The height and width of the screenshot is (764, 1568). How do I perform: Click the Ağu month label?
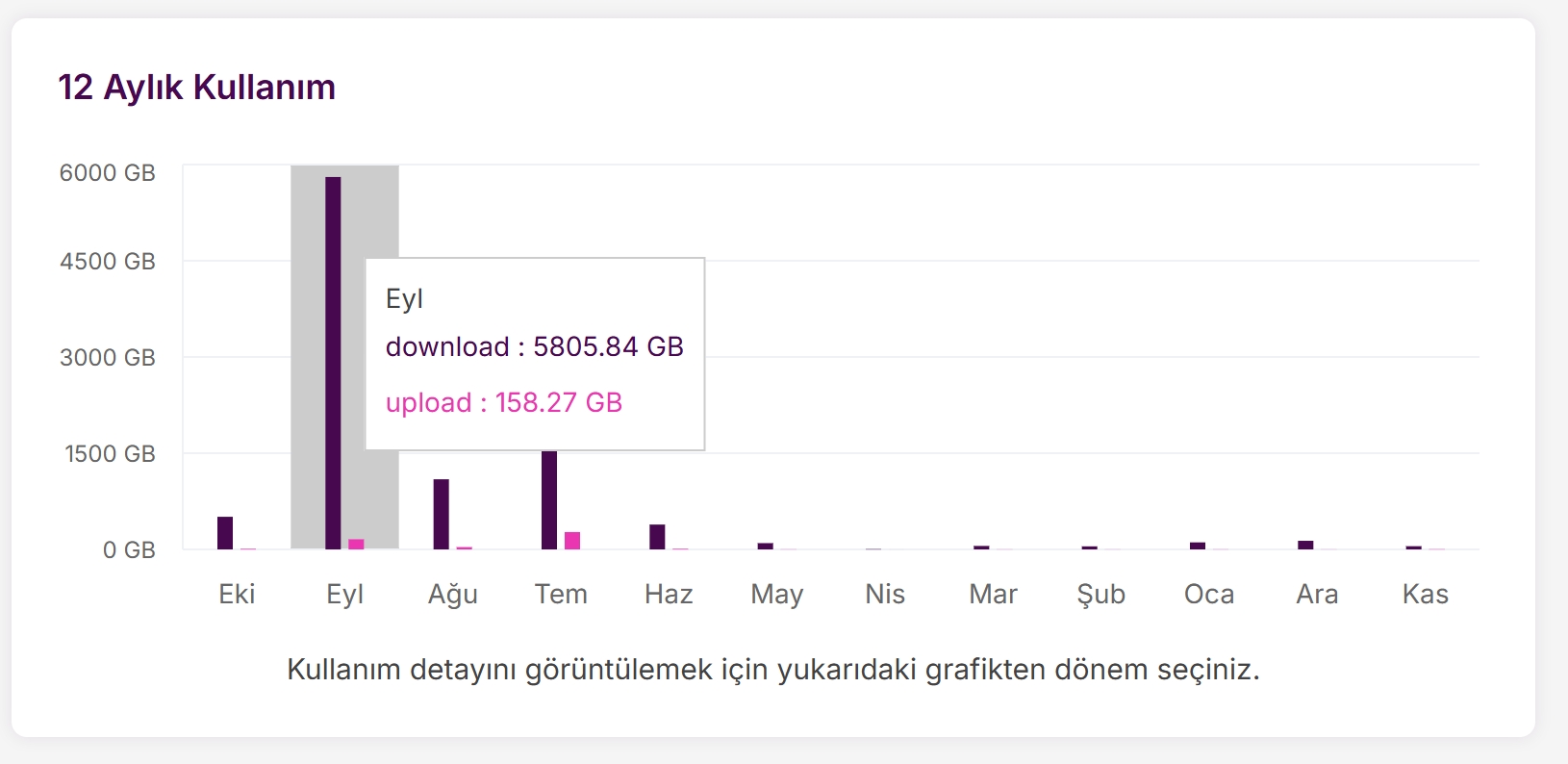coord(453,594)
